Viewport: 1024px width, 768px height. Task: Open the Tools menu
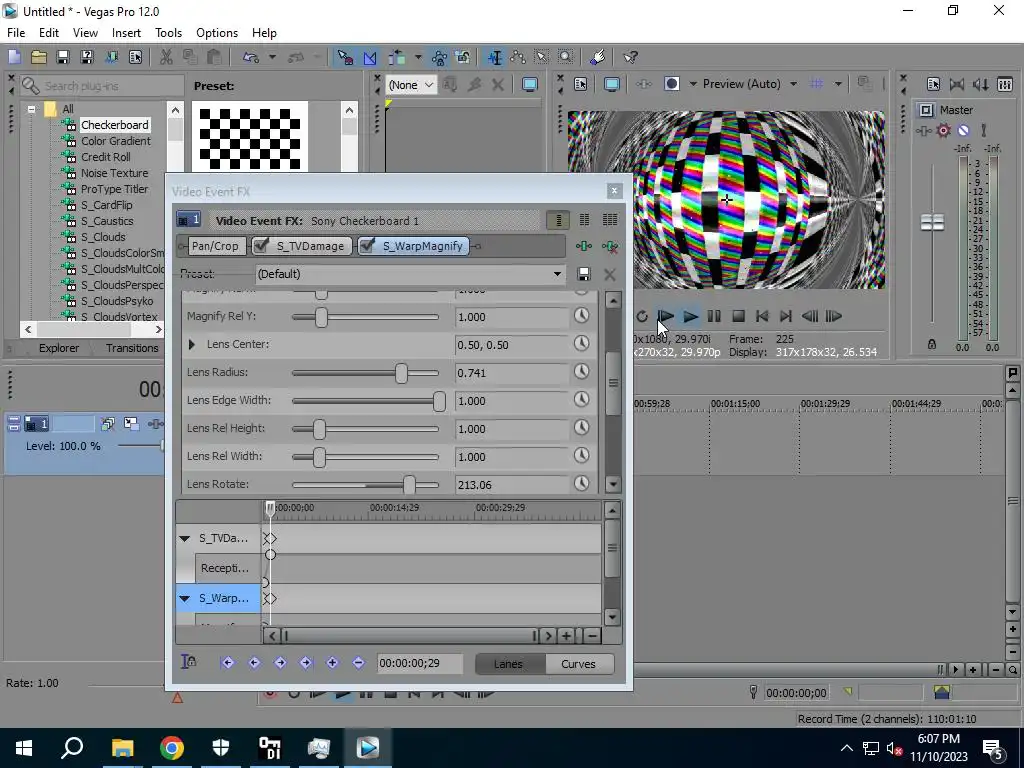coord(168,33)
